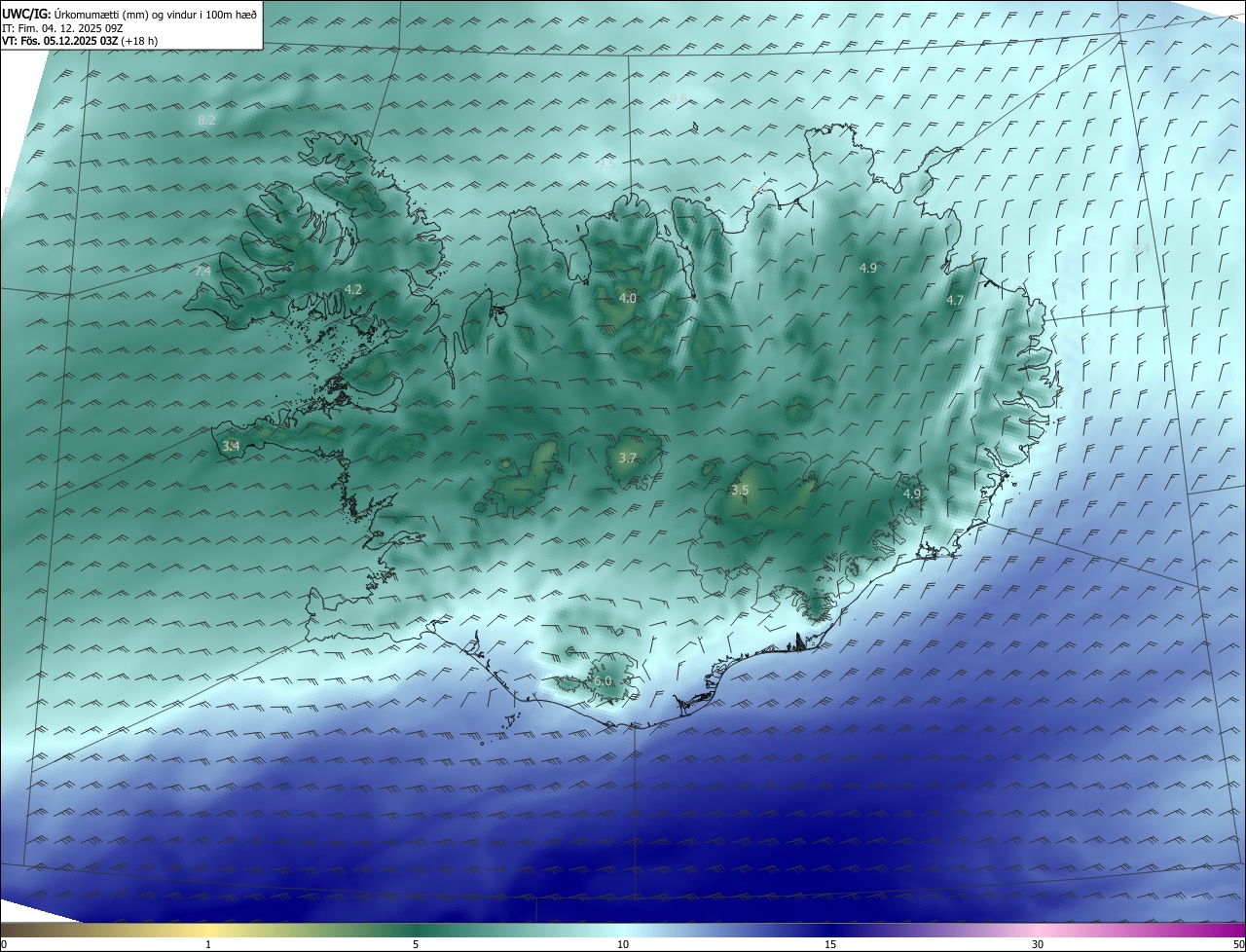
Task: Click the color scale tick label '30'
Action: (x=1038, y=944)
